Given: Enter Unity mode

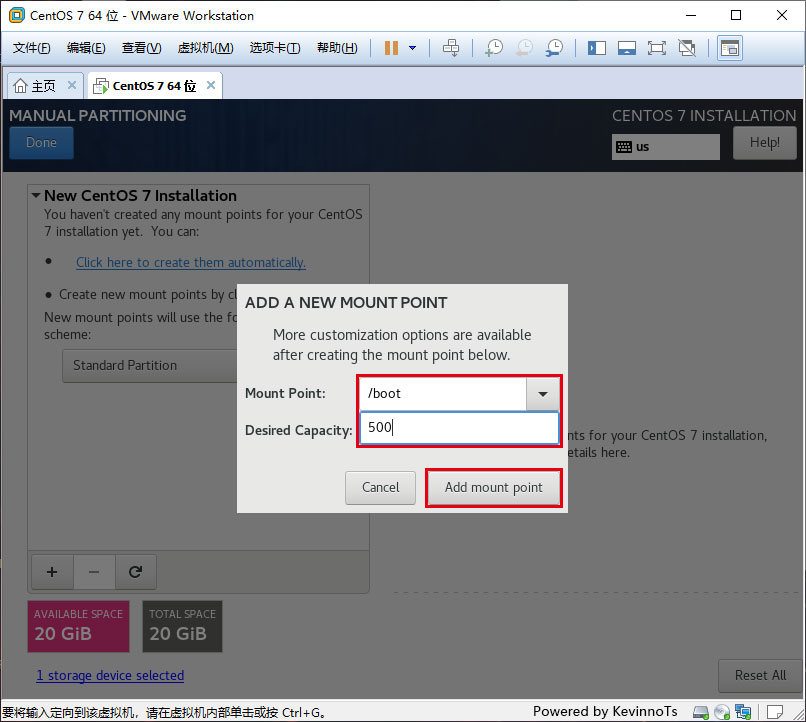Looking at the screenshot, I should coord(687,48).
